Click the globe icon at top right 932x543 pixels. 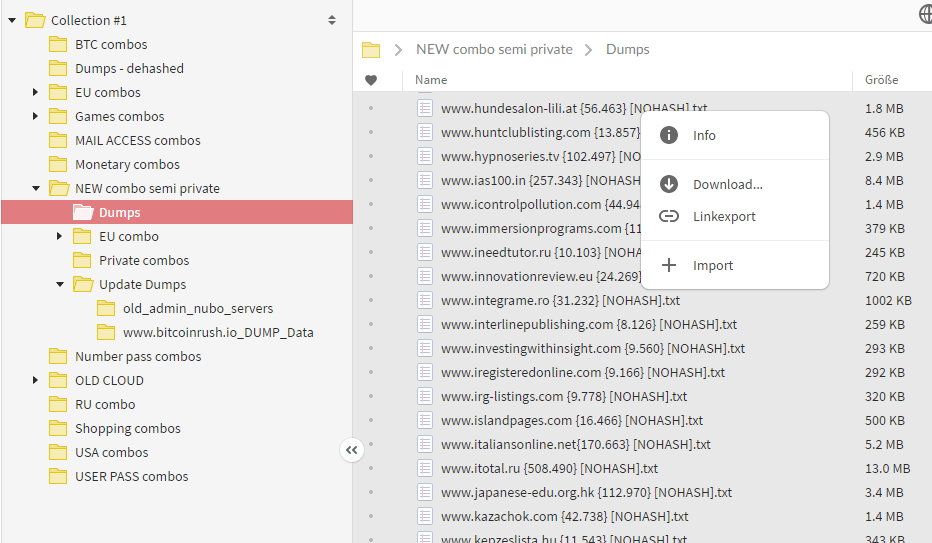[x=925, y=14]
